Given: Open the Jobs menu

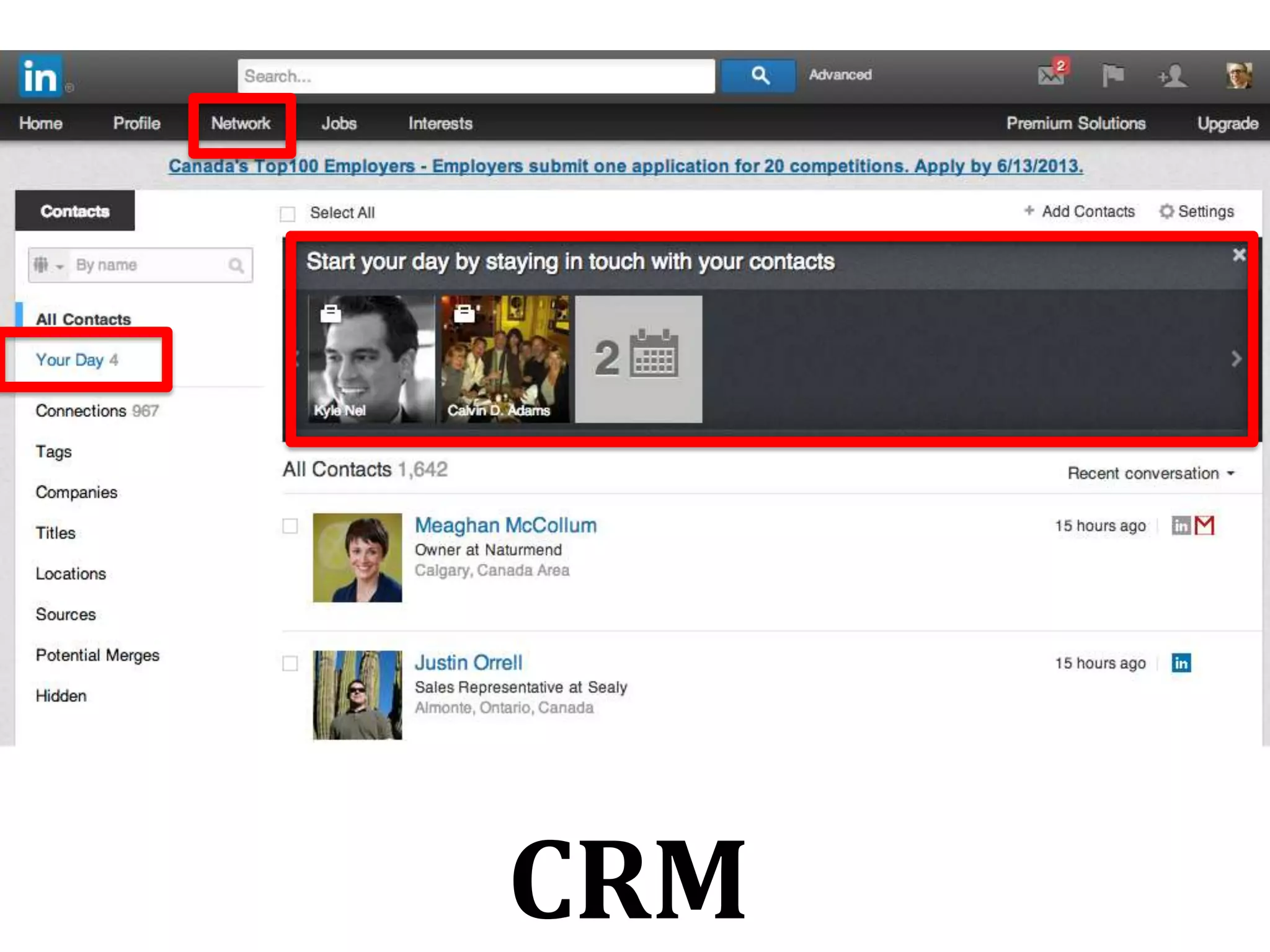Looking at the screenshot, I should (x=339, y=123).
